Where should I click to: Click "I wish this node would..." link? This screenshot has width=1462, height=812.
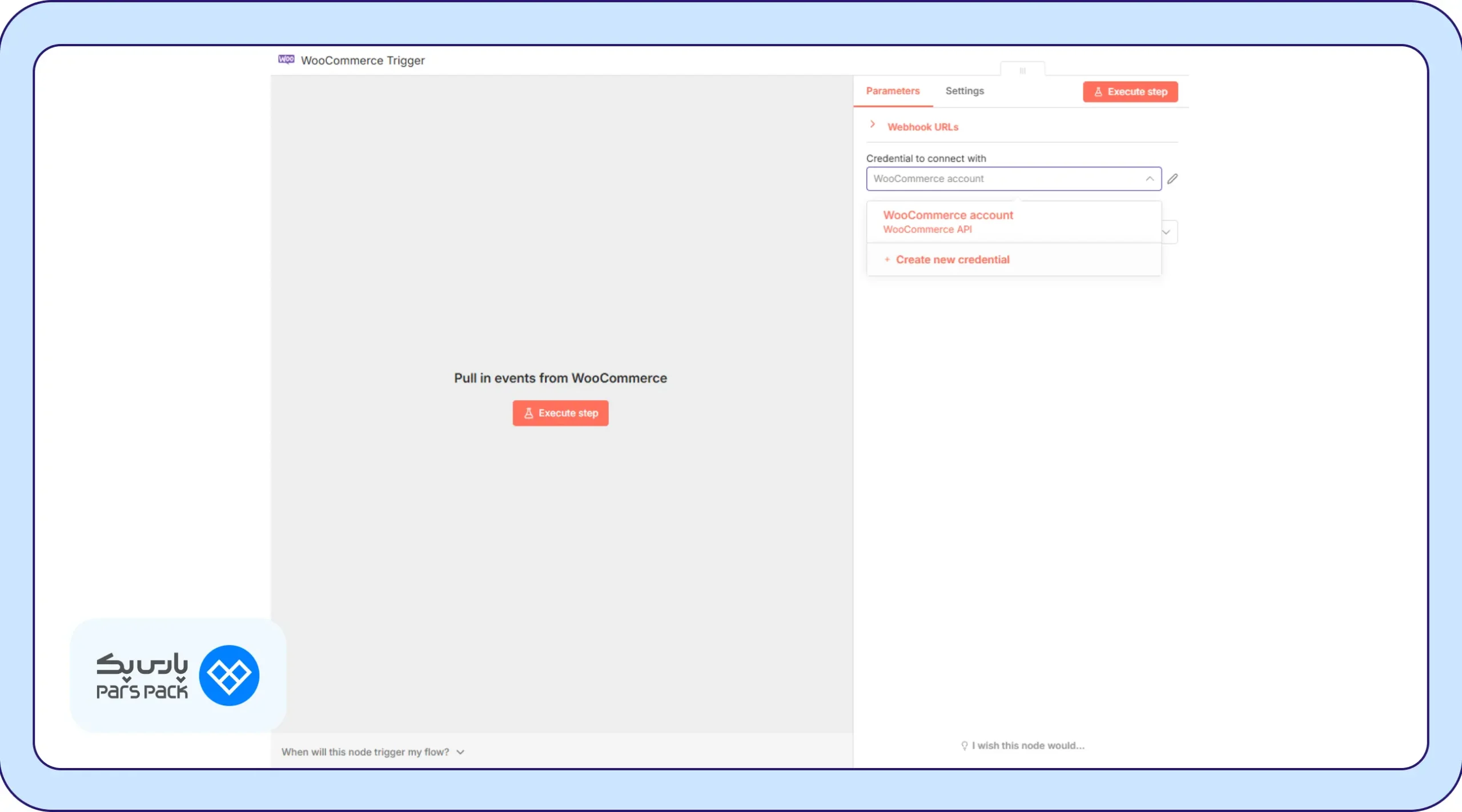[x=1028, y=746]
